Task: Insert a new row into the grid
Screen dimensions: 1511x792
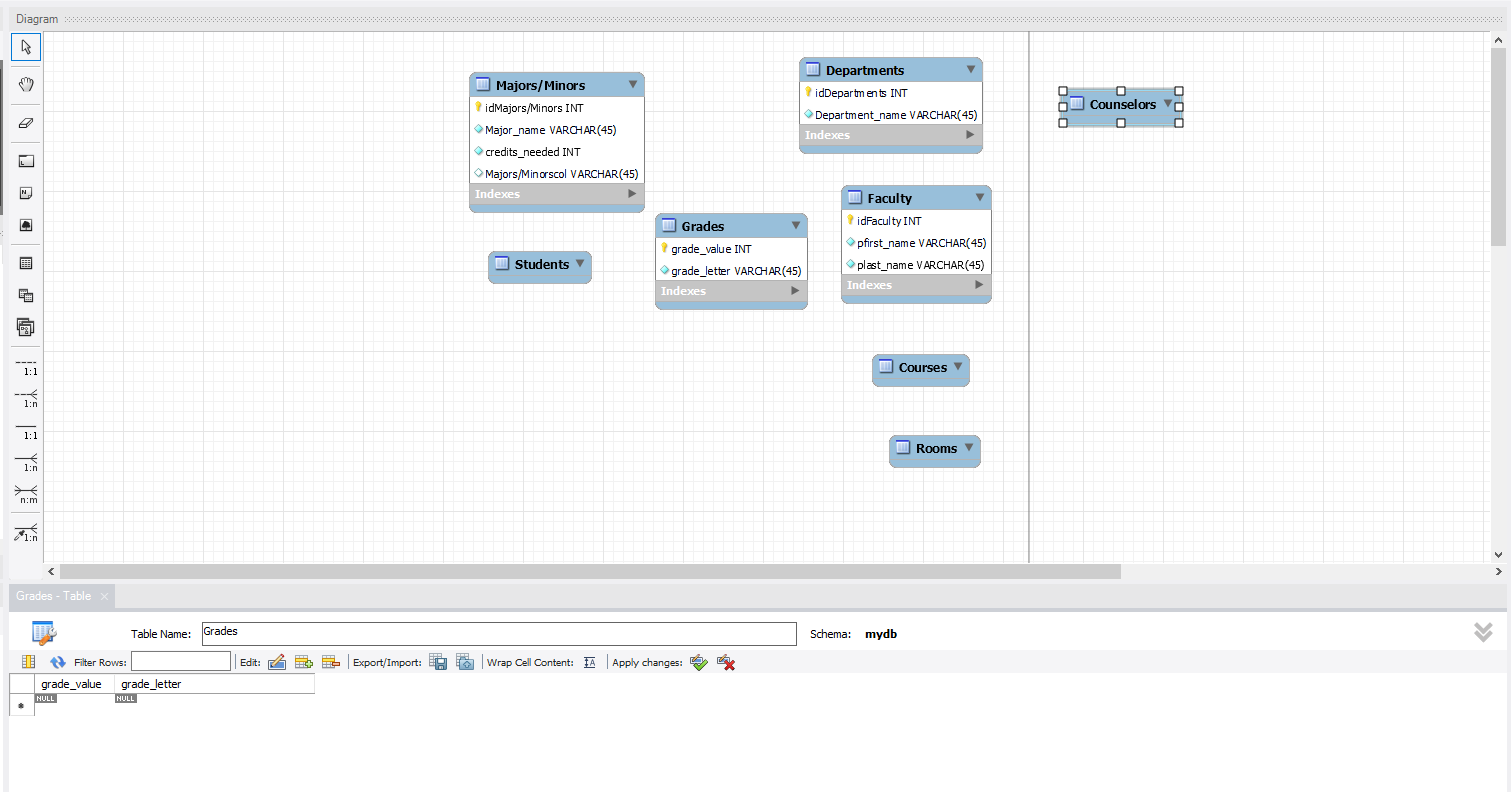Action: click(304, 662)
